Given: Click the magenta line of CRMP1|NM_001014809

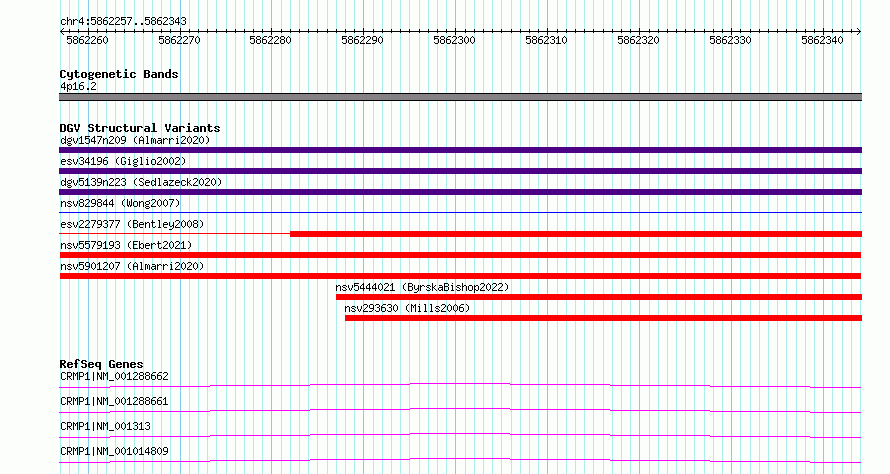Looking at the screenshot, I should [x=460, y=460].
